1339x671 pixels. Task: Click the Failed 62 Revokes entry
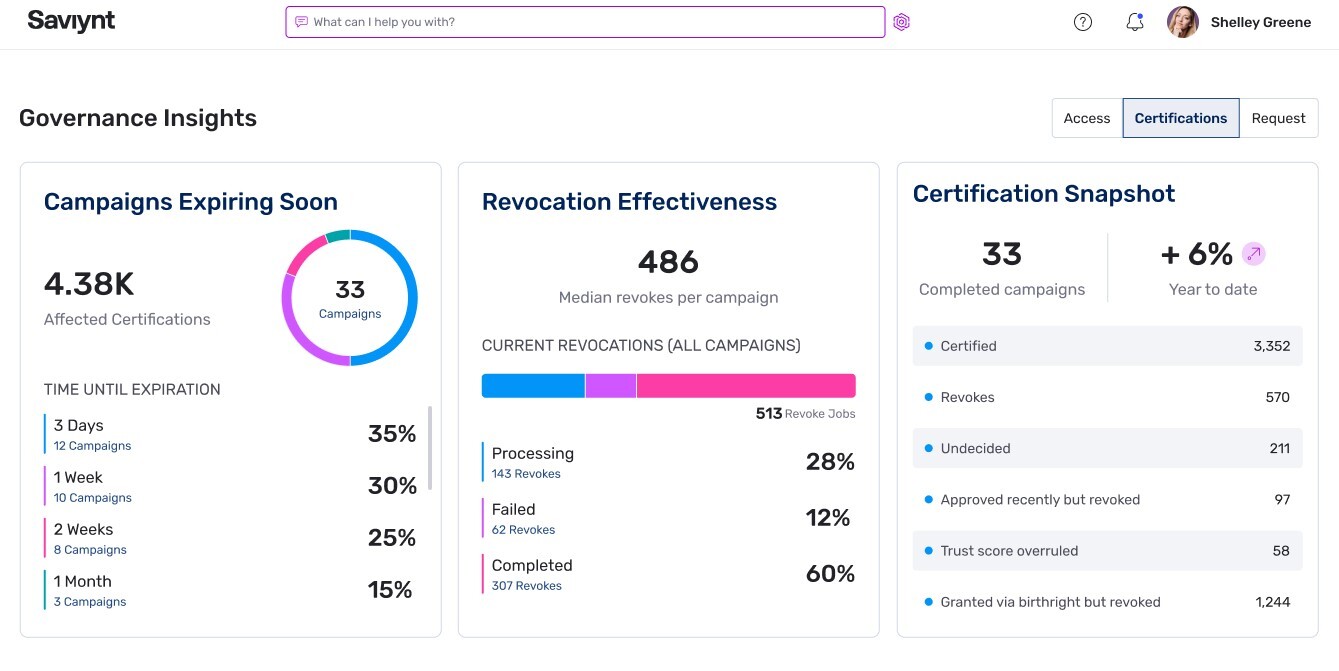(x=521, y=518)
